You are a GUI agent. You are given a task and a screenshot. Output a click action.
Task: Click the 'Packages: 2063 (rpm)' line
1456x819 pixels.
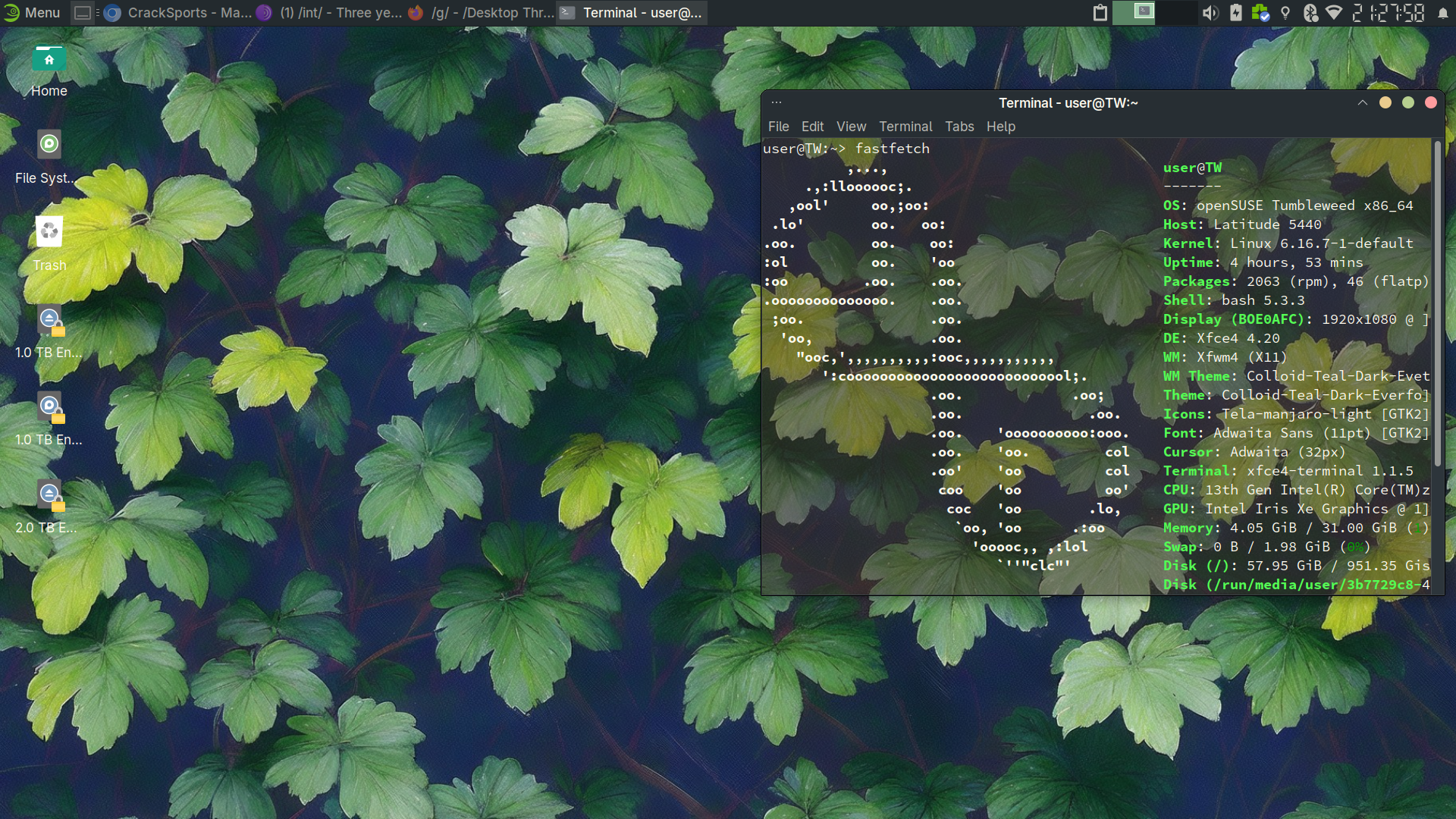tap(1295, 281)
